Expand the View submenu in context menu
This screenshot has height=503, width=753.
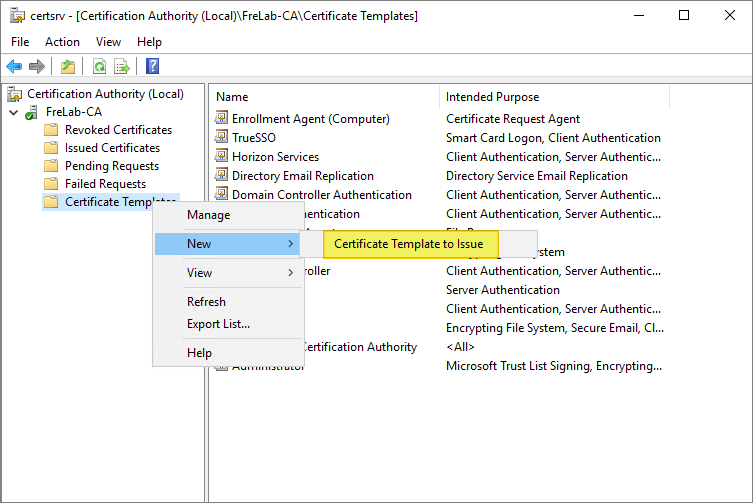coord(290,273)
